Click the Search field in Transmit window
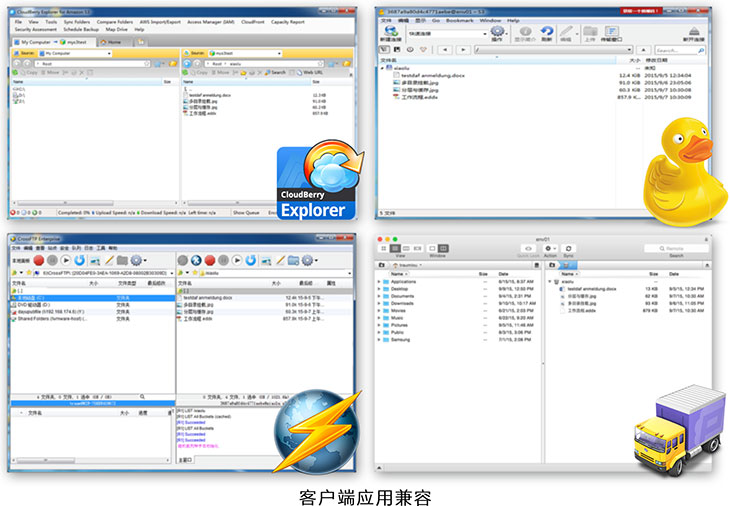Image resolution: width=730 pixels, height=506 pixels. (676, 249)
